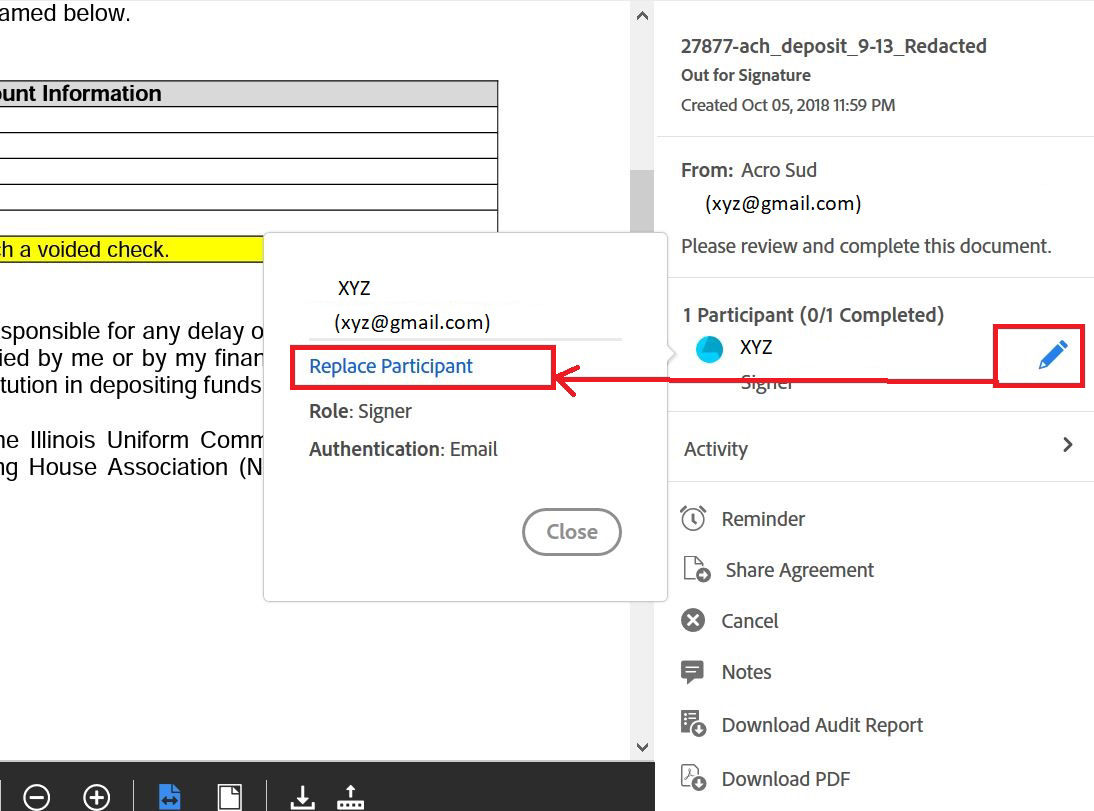Click the Reminder alarm clock icon
The image size is (1094, 811).
point(693,519)
